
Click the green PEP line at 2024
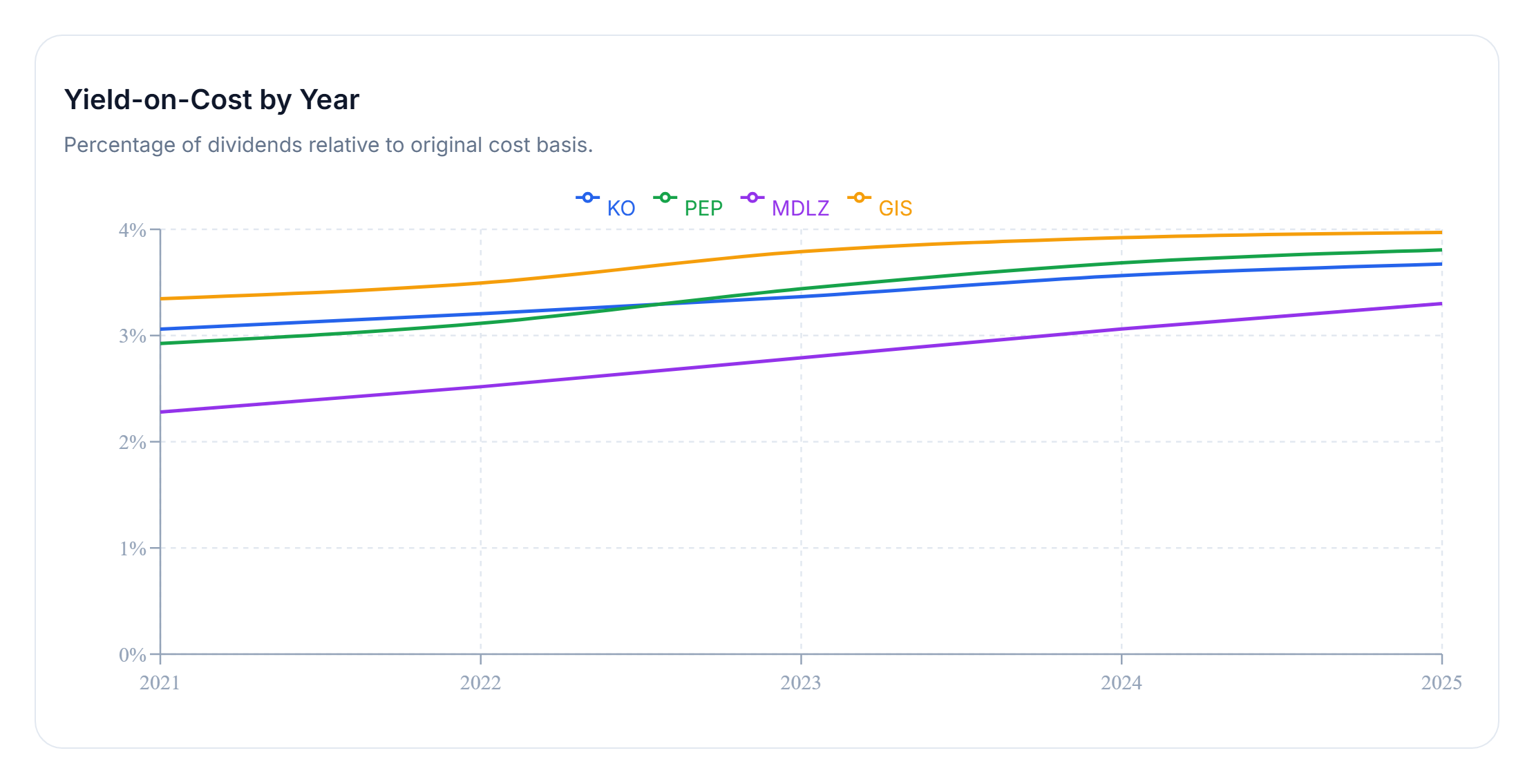point(1121,262)
